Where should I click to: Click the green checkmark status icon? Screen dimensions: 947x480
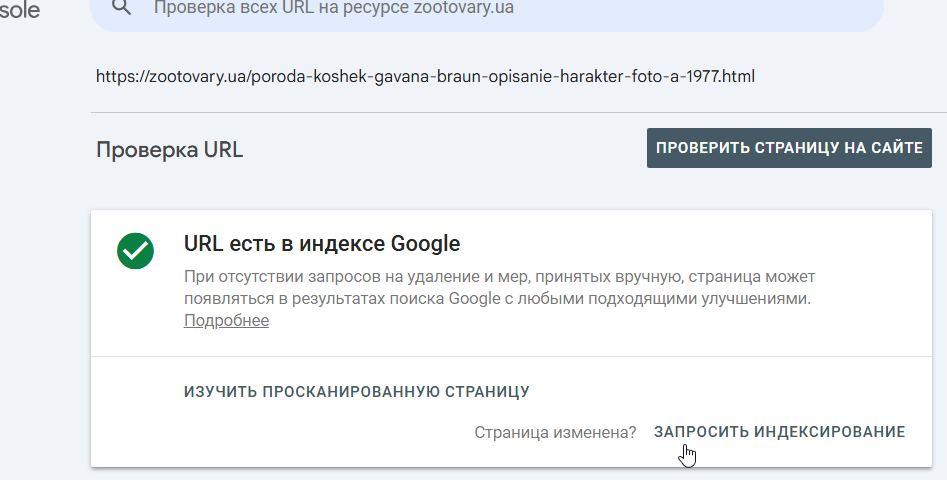[135, 251]
